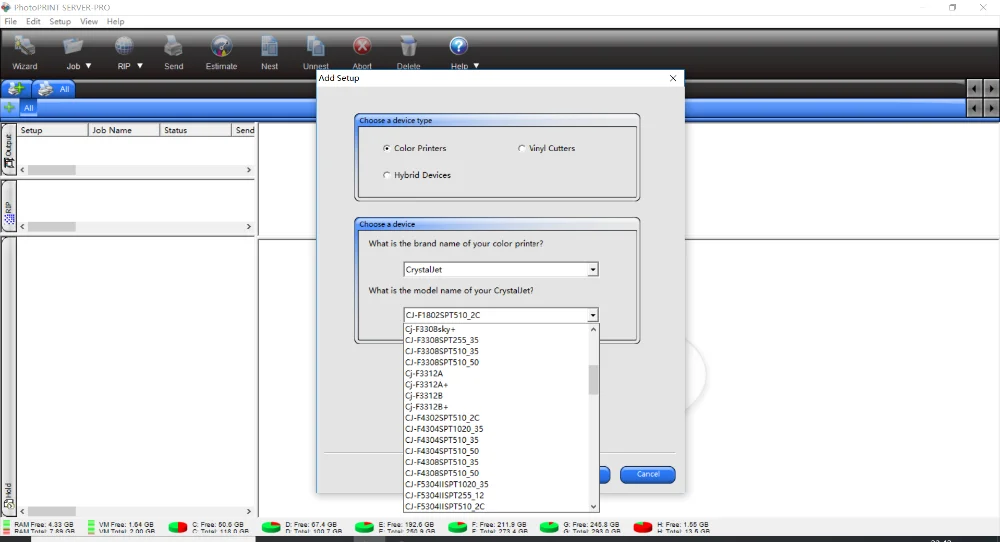Select CJ-F3308SPT510_50 from model list

pyautogui.click(x=496, y=362)
